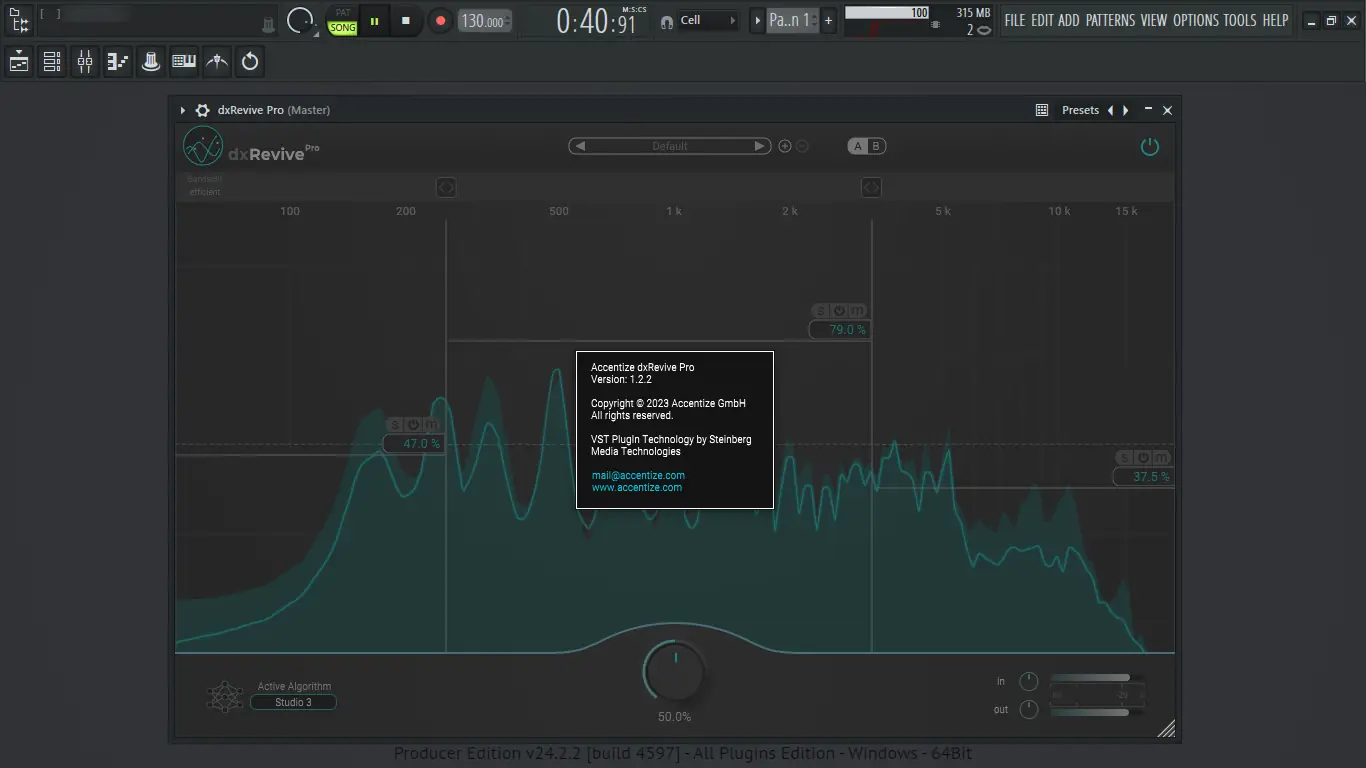Screen dimensions: 1366x768
Task: Open the Piano roll
Action: coord(118,62)
